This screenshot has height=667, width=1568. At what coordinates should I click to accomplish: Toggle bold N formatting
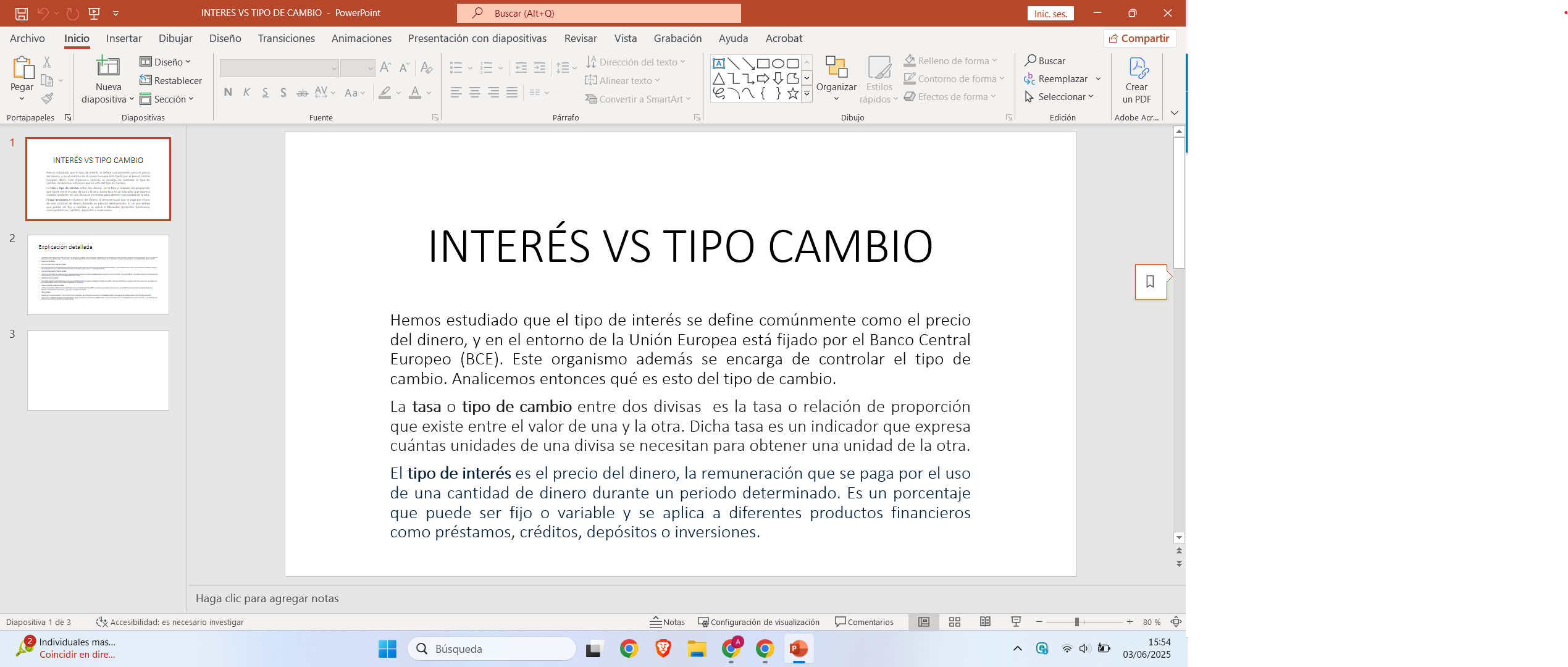(228, 93)
